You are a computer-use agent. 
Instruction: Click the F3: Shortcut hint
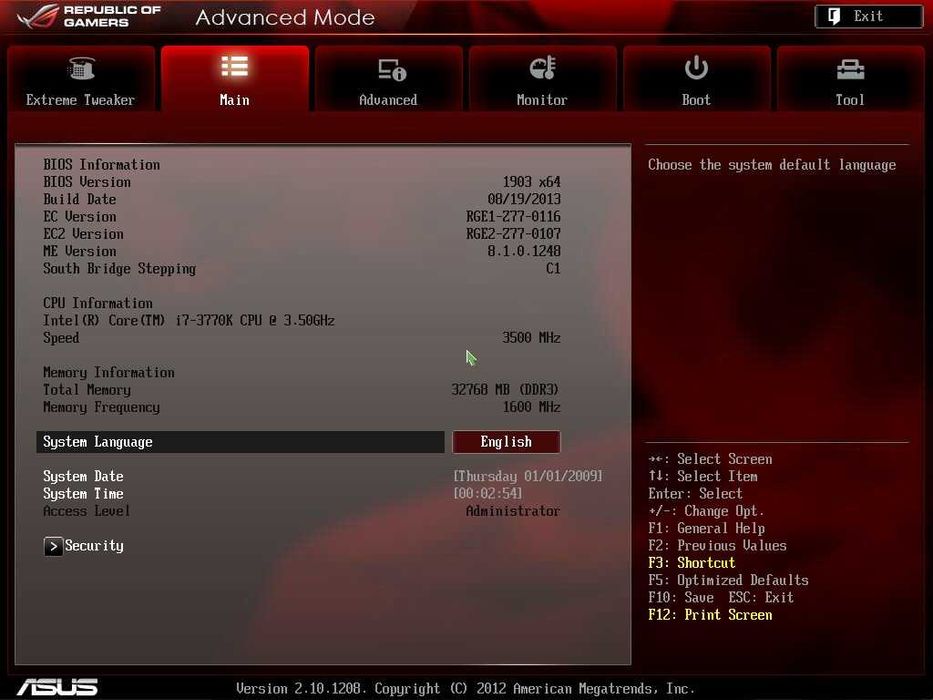coord(692,562)
